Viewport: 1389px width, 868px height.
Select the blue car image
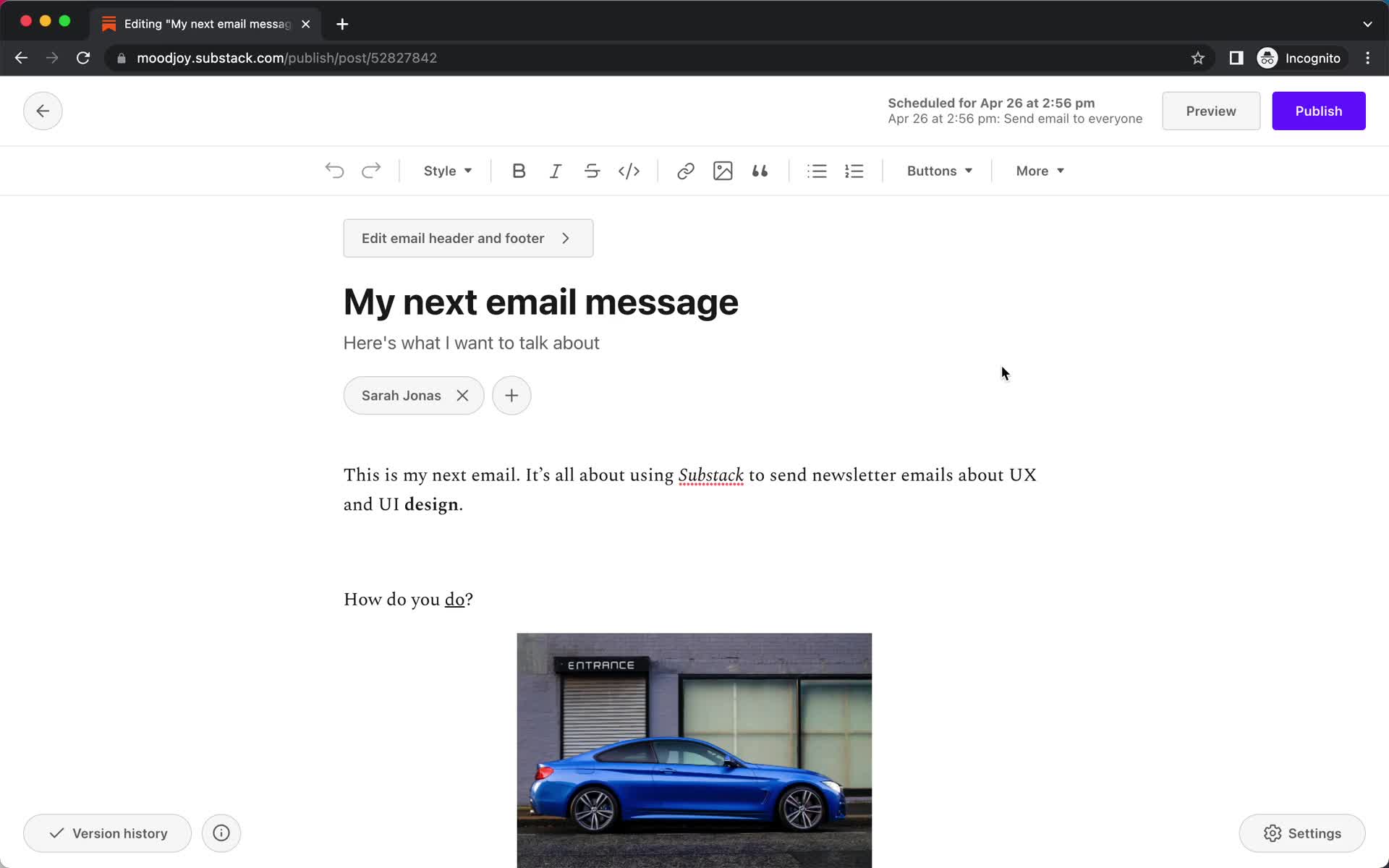(694, 750)
